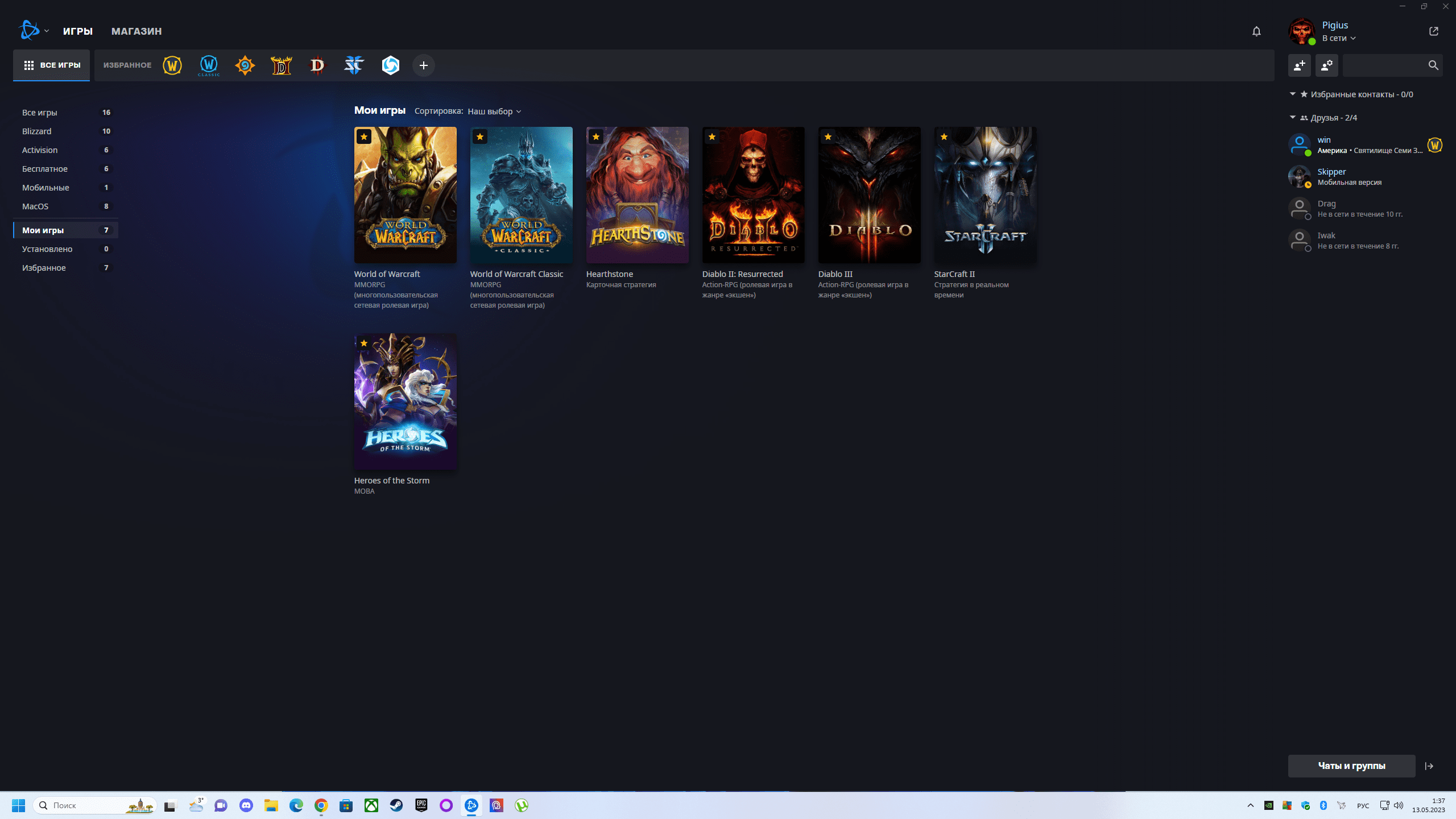Open friend management settings icon

[x=1326, y=65]
